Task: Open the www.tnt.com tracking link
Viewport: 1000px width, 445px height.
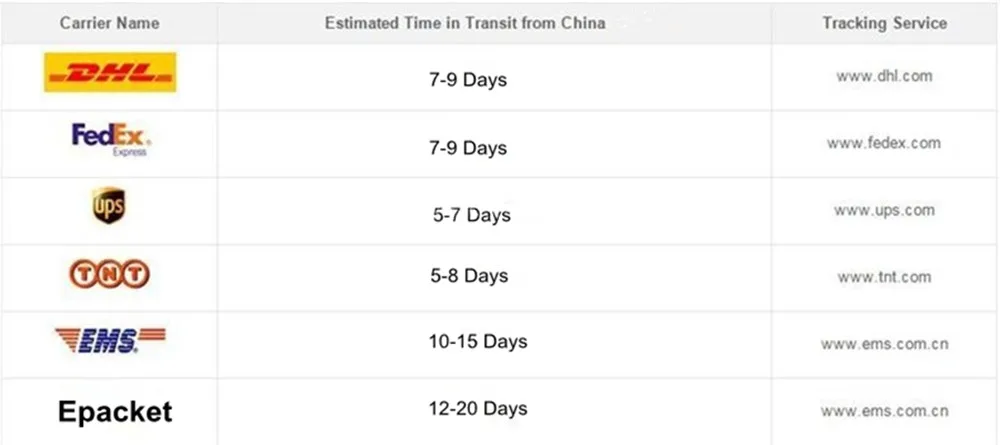Action: tap(884, 277)
